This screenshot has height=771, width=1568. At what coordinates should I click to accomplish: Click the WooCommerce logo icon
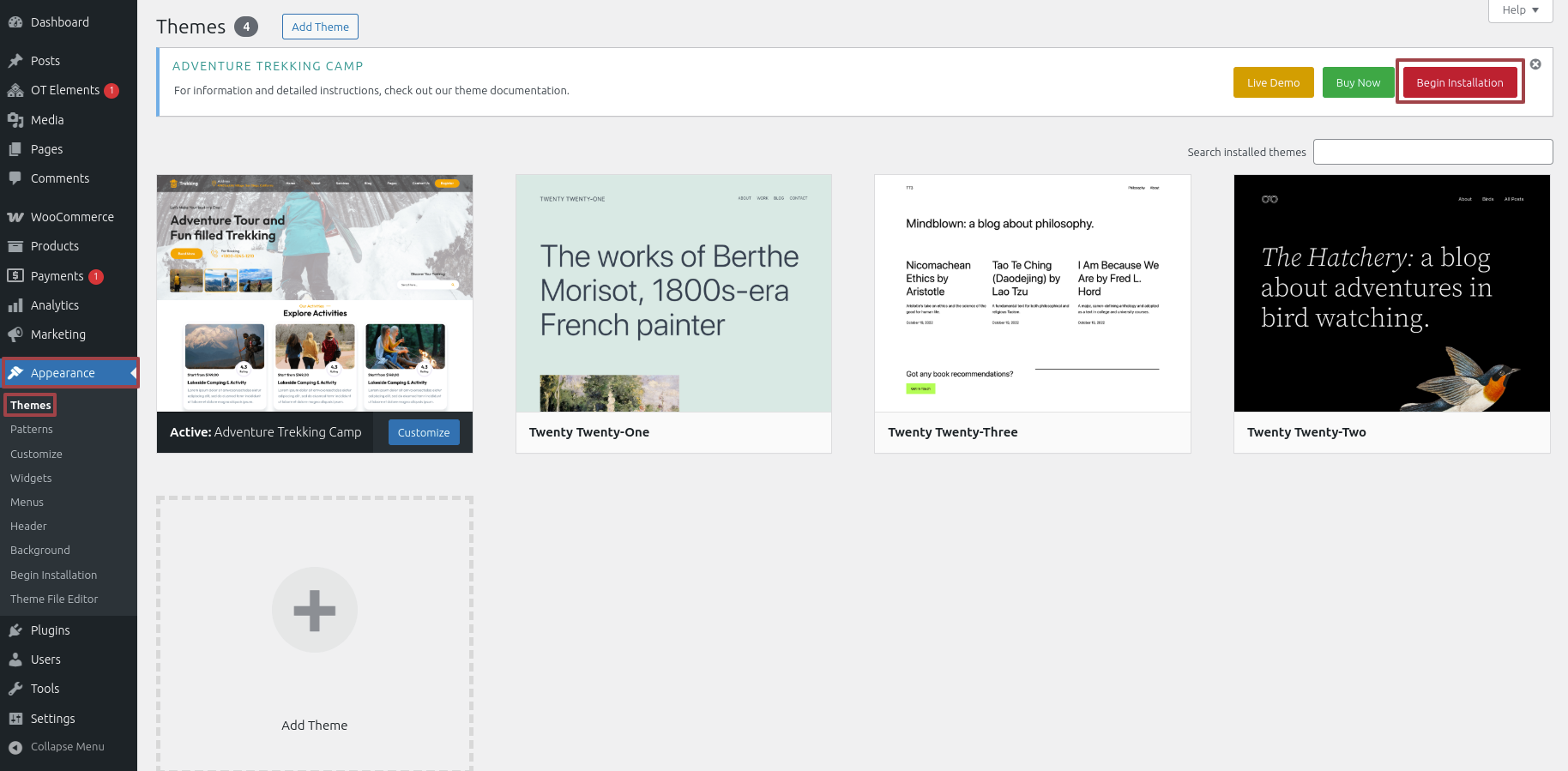15,217
